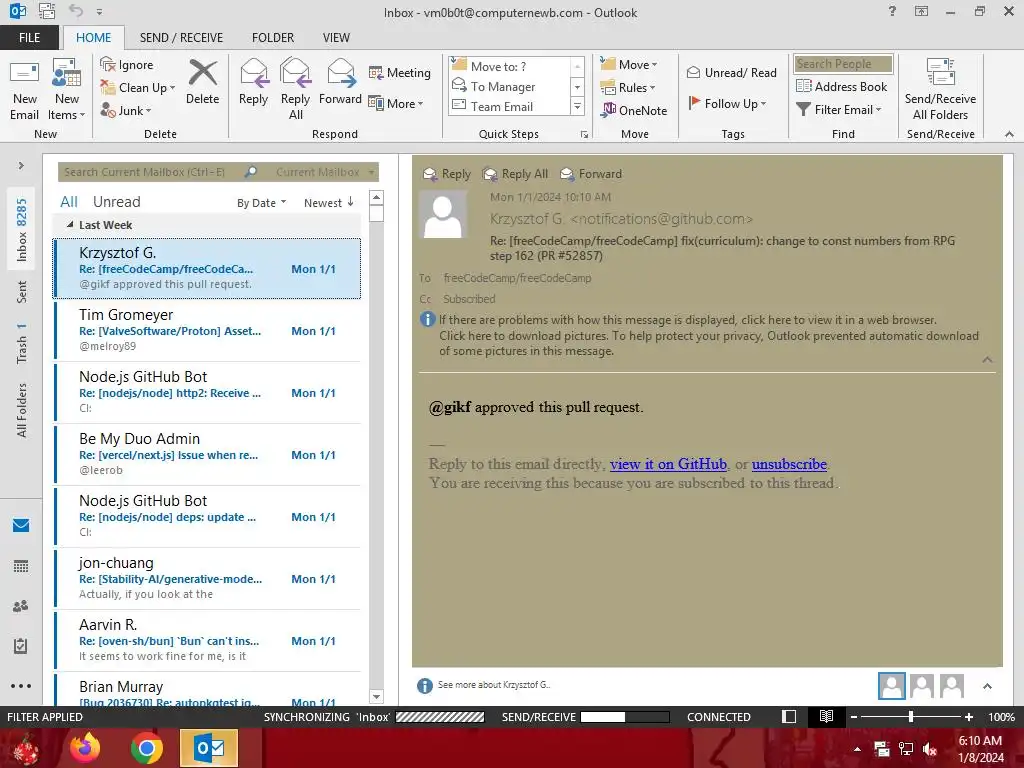The width and height of the screenshot is (1024, 768).
Task: Click Reply All in the reading pane
Action: tap(515, 174)
